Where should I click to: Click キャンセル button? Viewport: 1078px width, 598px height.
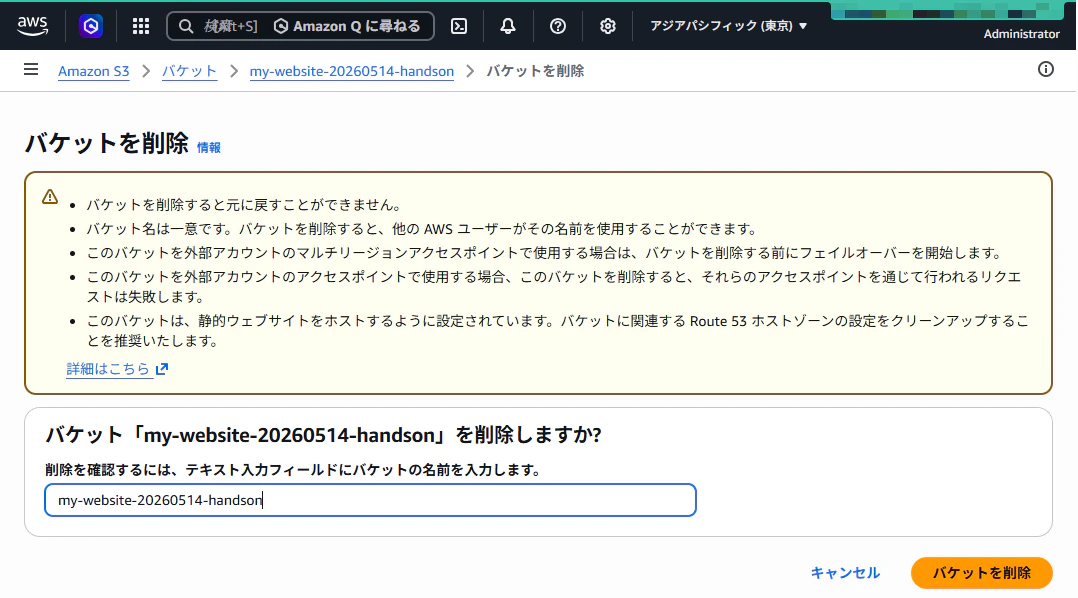point(845,573)
